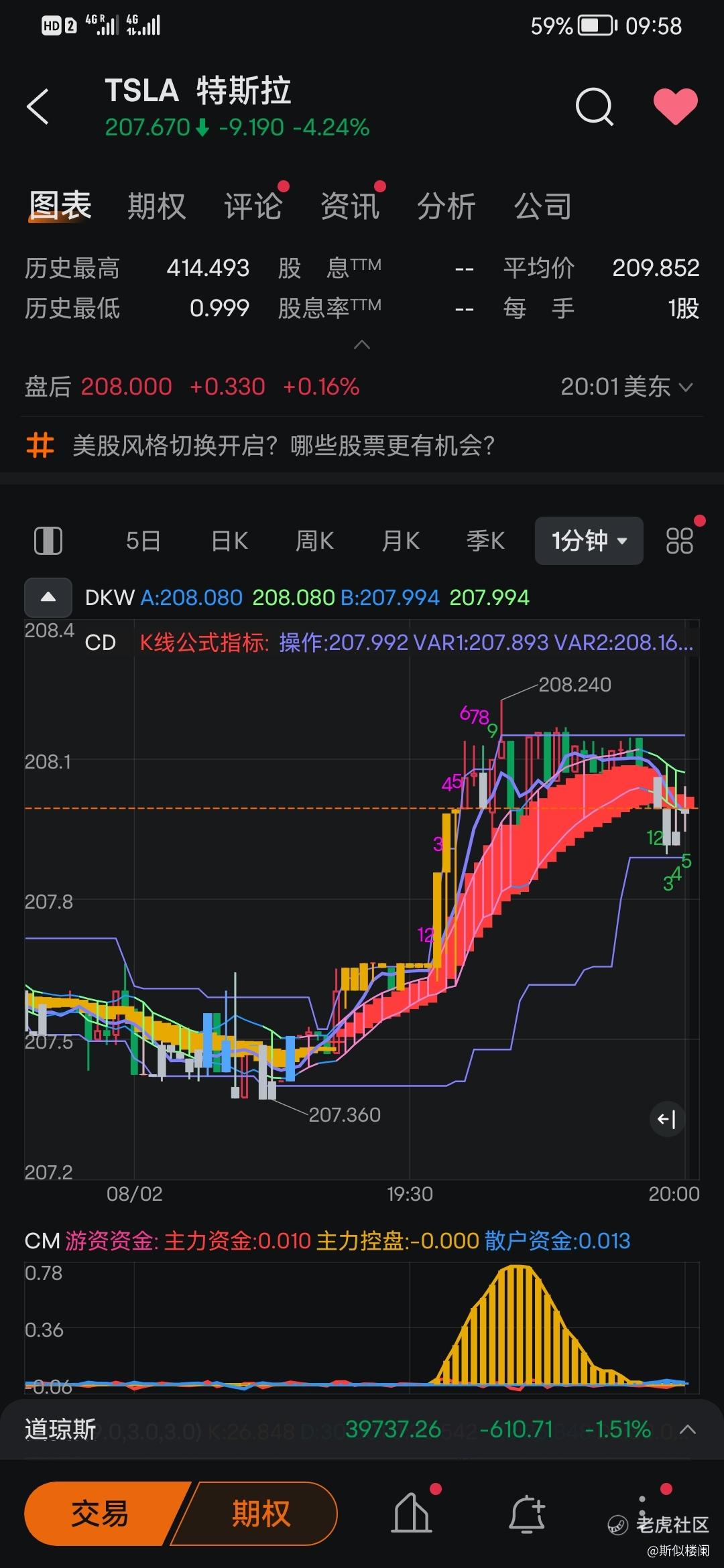724x1568 pixels.
Task: Tap the 历史最高 414.493 value
Action: point(208,268)
